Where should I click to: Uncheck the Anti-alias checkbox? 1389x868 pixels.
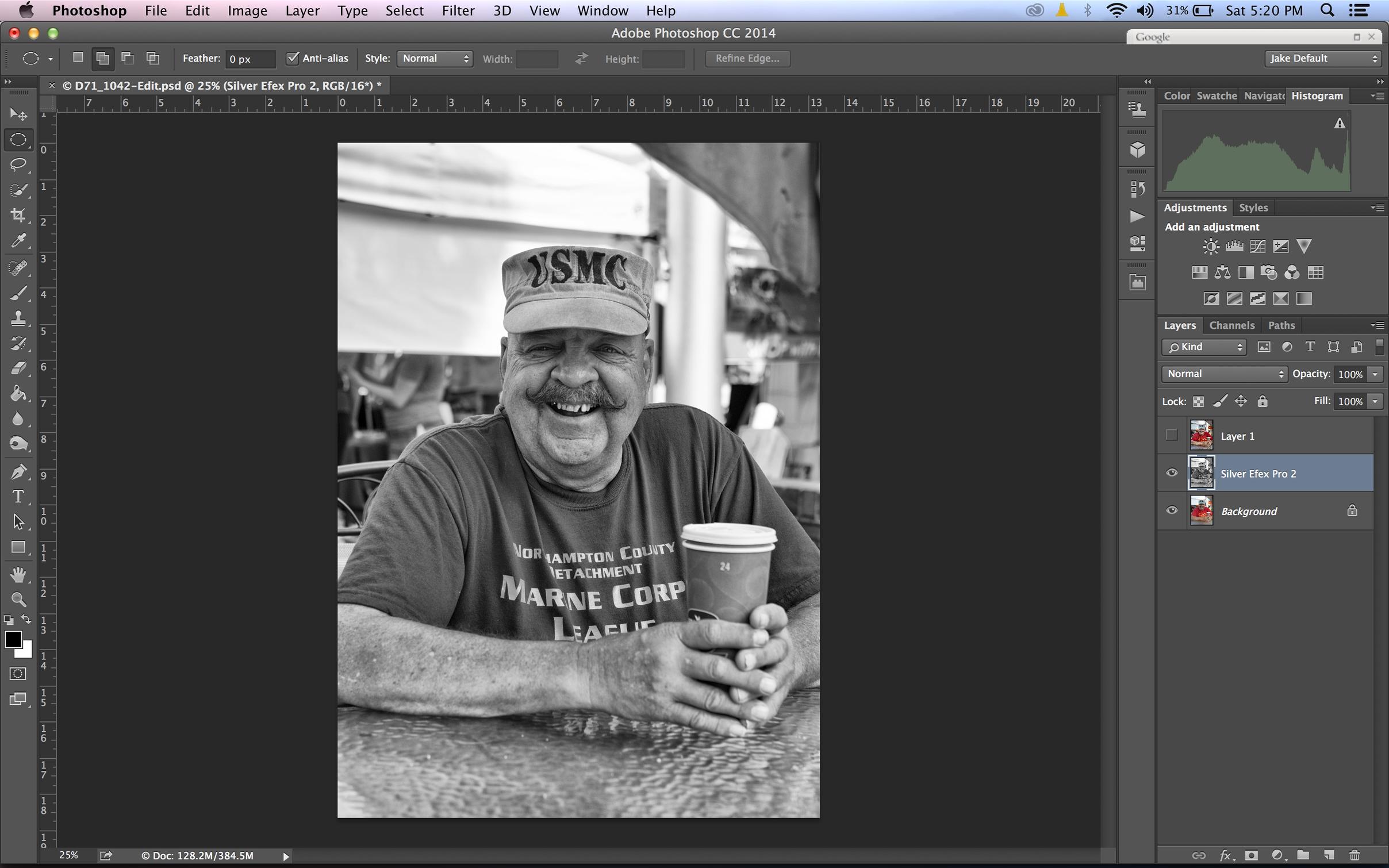point(293,58)
